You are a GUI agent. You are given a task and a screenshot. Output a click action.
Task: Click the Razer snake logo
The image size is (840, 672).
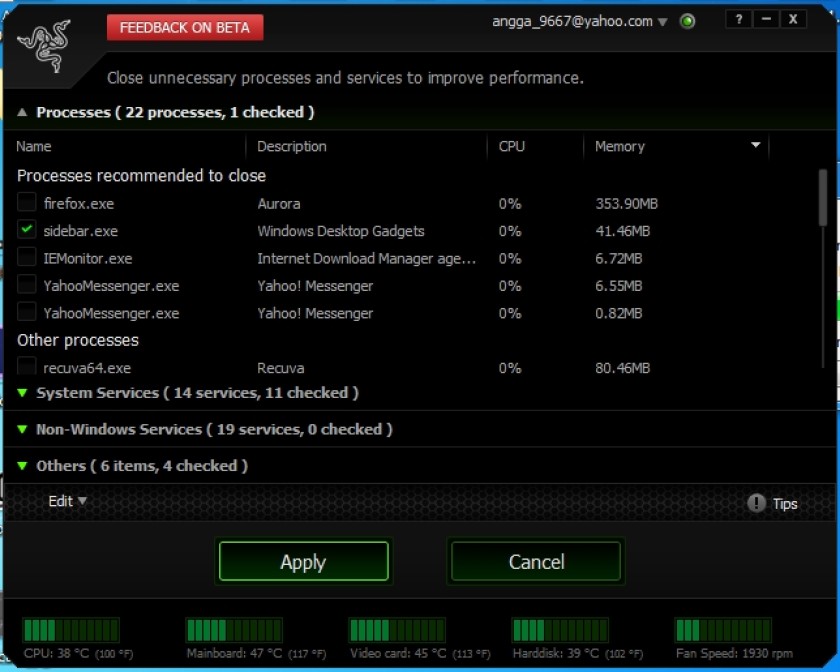(x=44, y=46)
